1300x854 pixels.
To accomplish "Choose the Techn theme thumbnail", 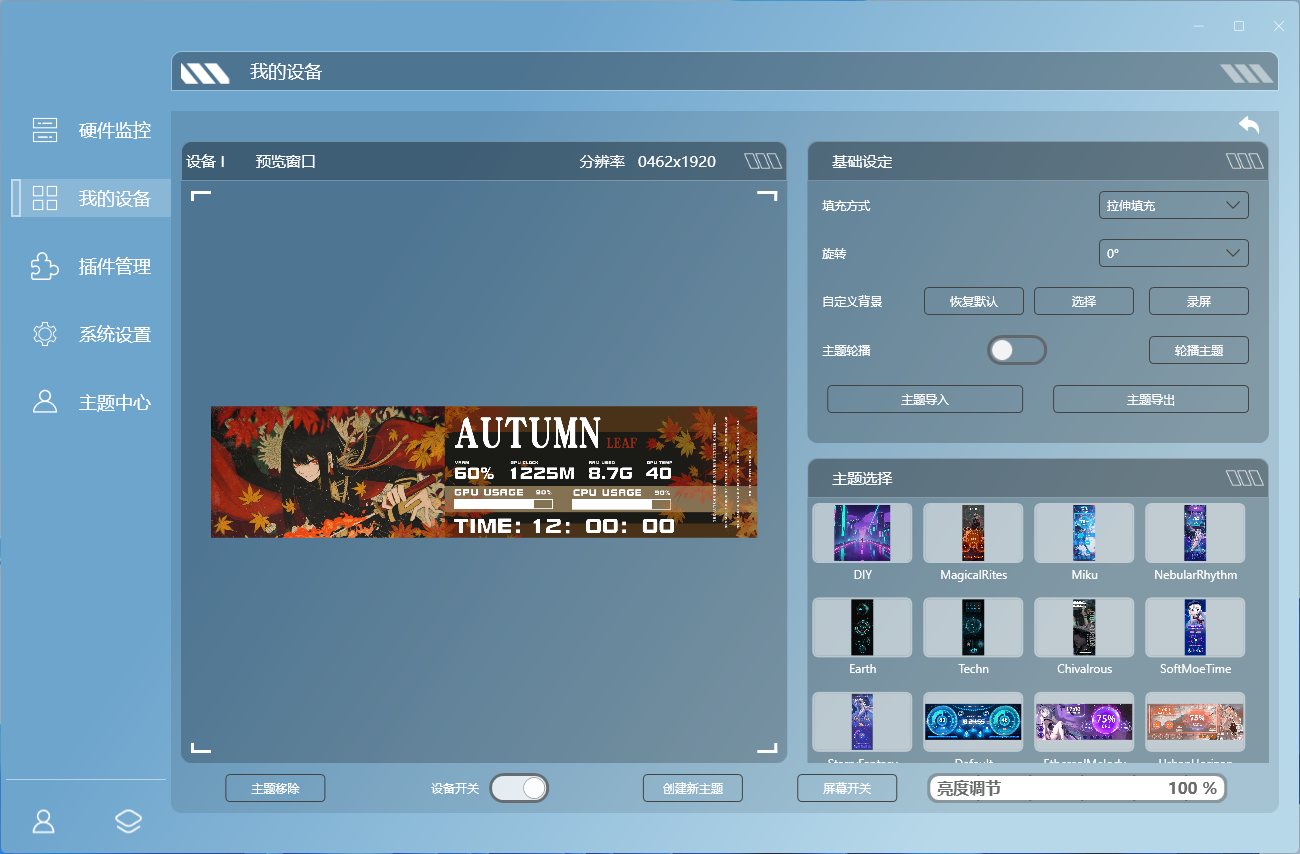I will coord(973,627).
